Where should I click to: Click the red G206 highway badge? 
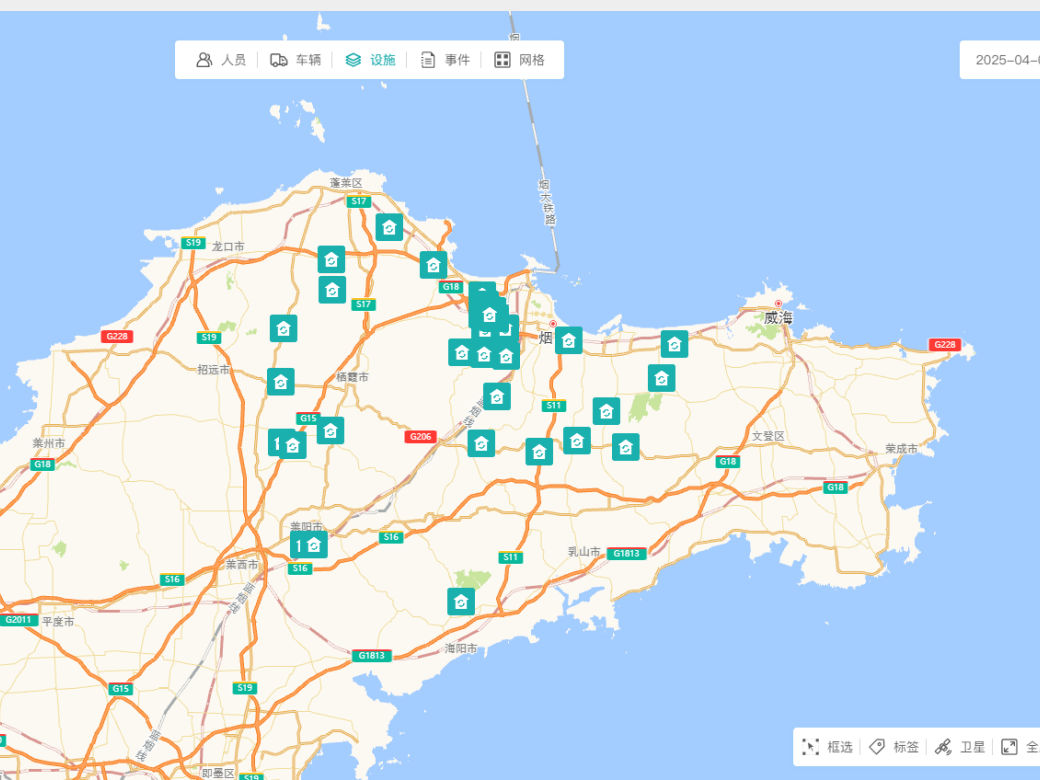(x=421, y=437)
